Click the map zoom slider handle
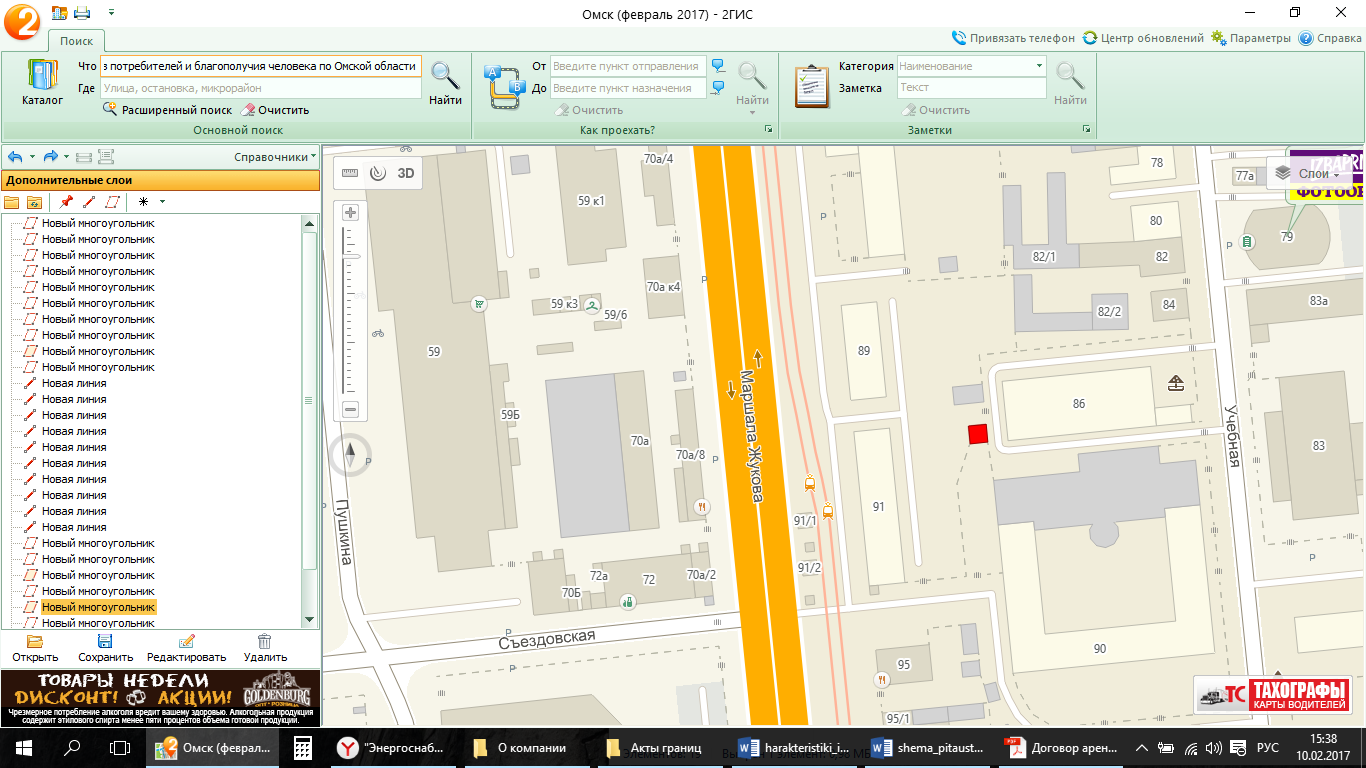 350,257
